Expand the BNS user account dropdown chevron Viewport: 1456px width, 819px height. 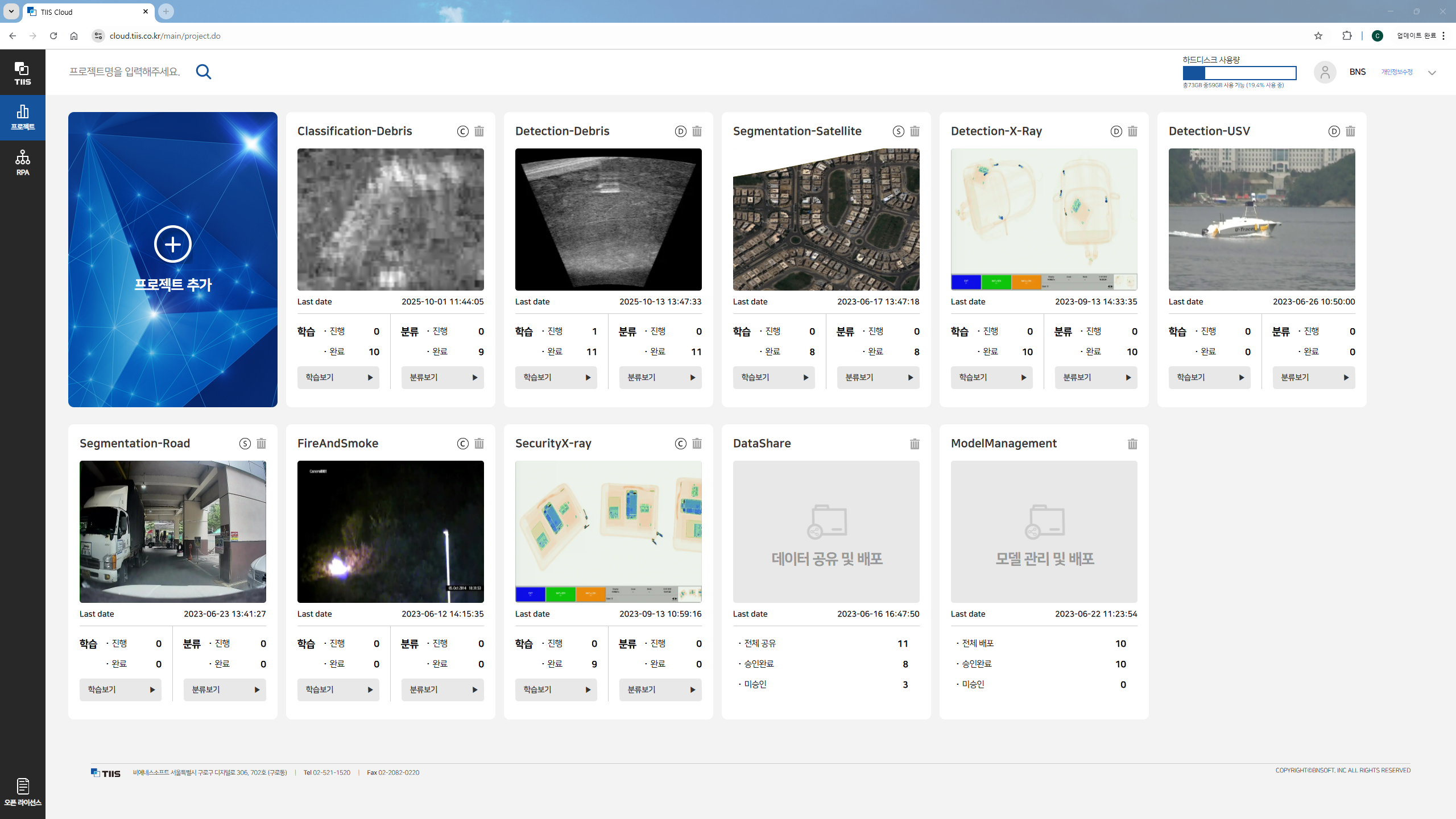pyautogui.click(x=1432, y=72)
